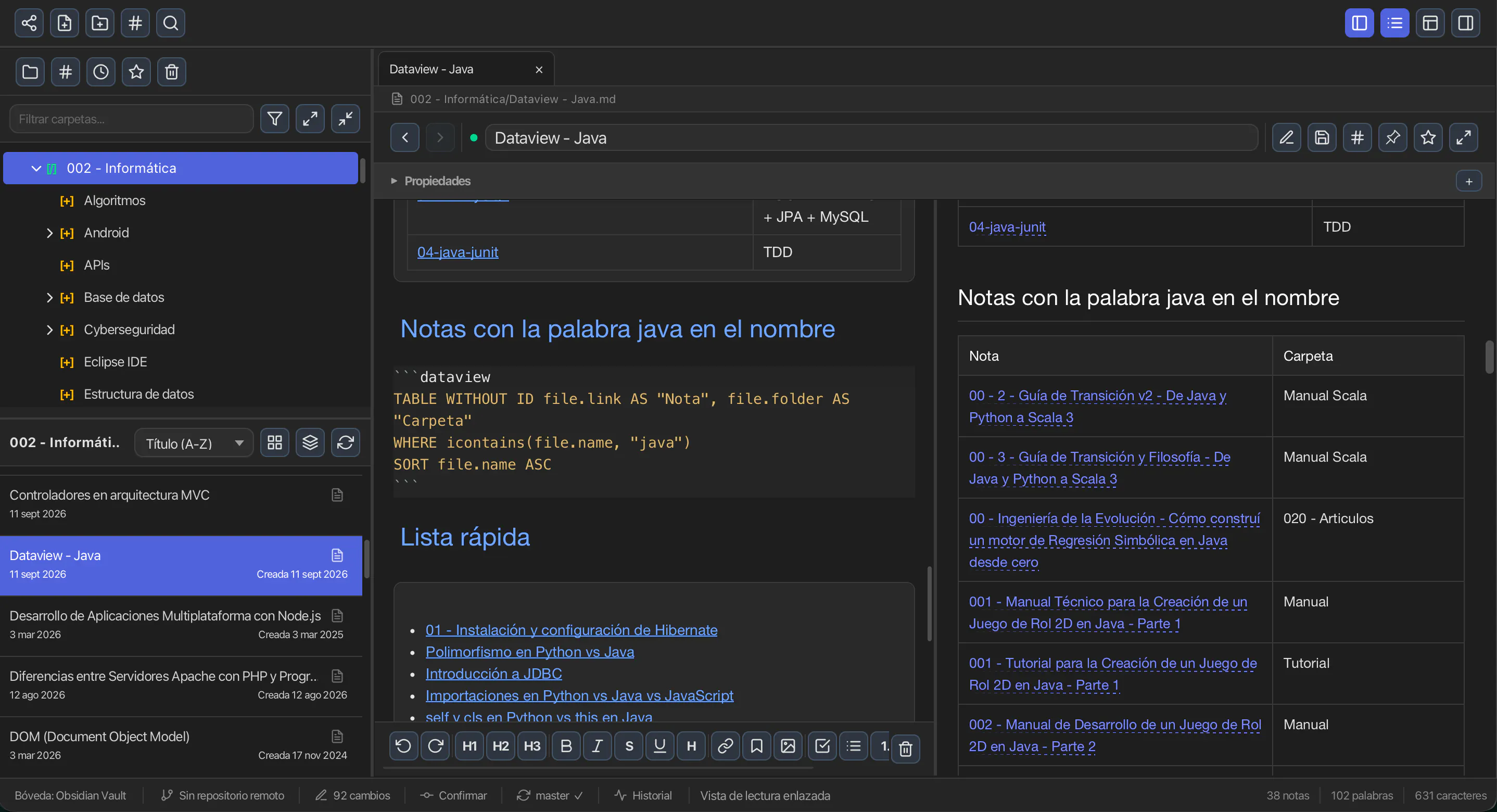
Task: Insert an image from the editor toolbar
Action: (788, 746)
